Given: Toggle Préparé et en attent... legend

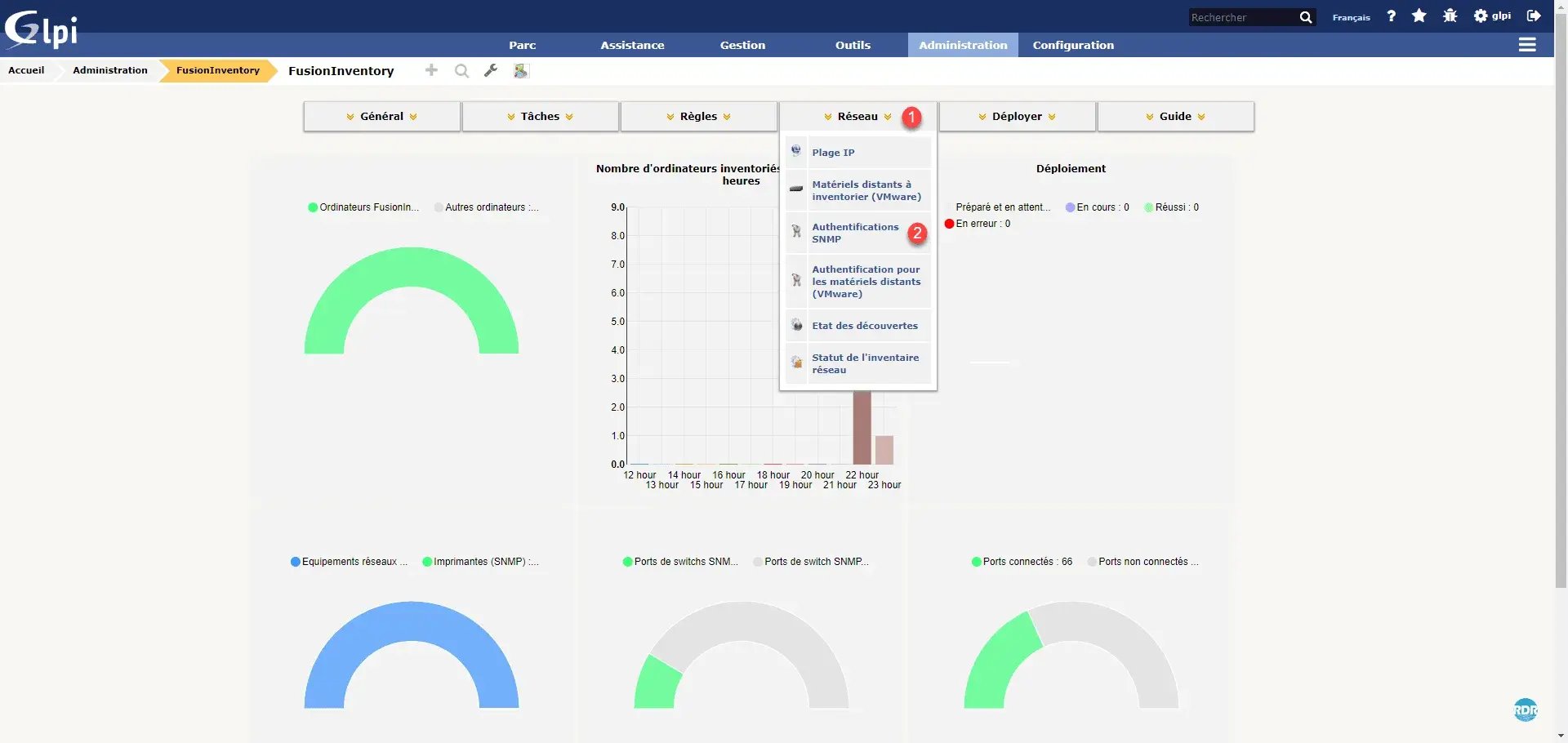Looking at the screenshot, I should coord(997,207).
